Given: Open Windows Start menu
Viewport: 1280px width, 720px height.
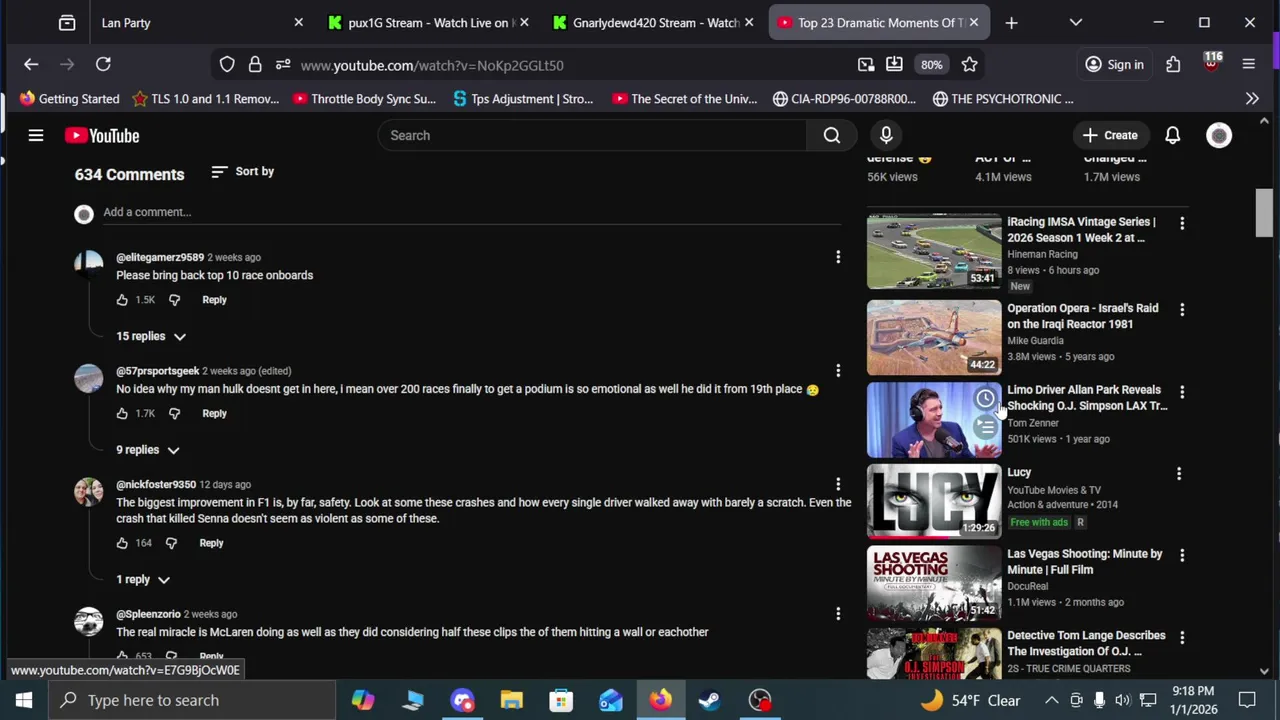Looking at the screenshot, I should click(24, 700).
